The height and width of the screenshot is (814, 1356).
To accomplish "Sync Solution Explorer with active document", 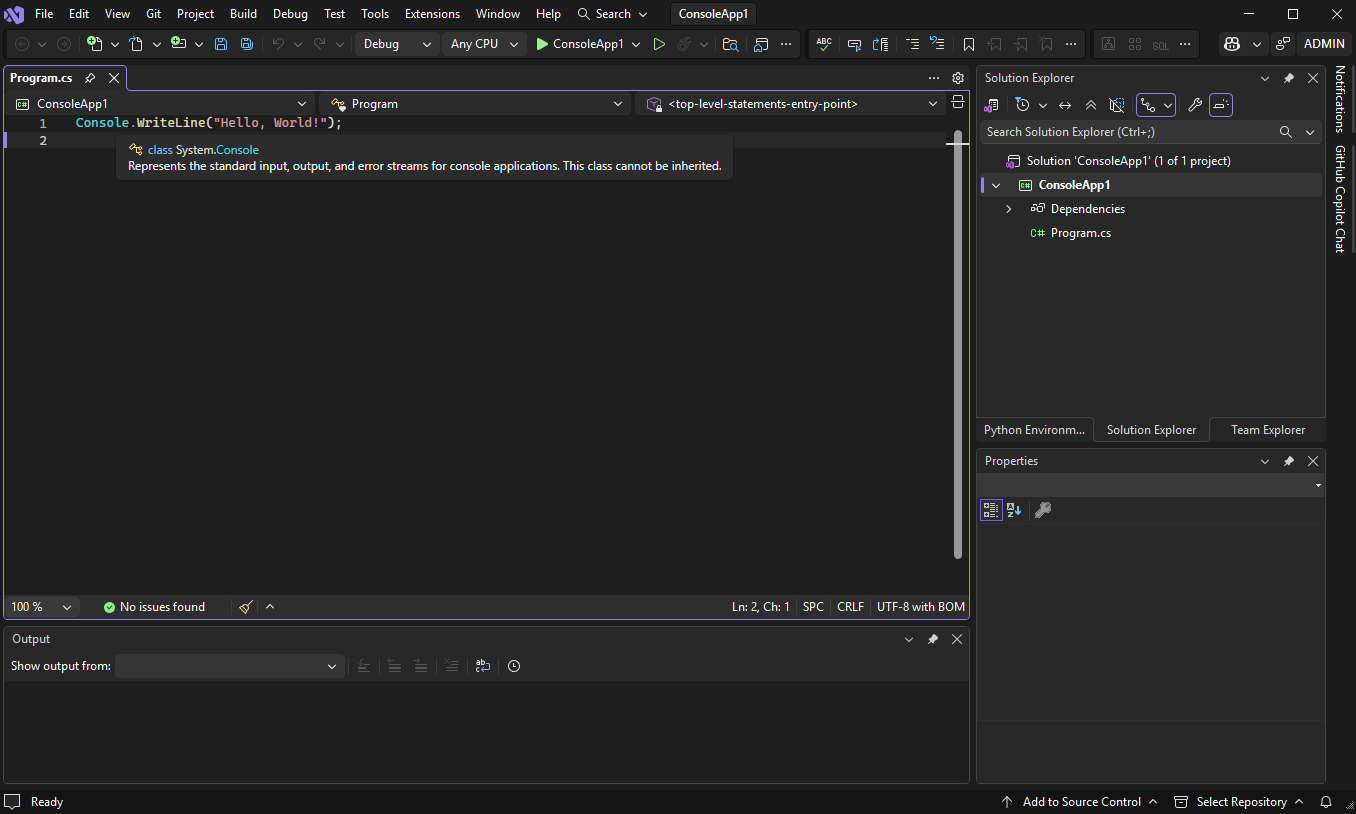I will pyautogui.click(x=1064, y=105).
